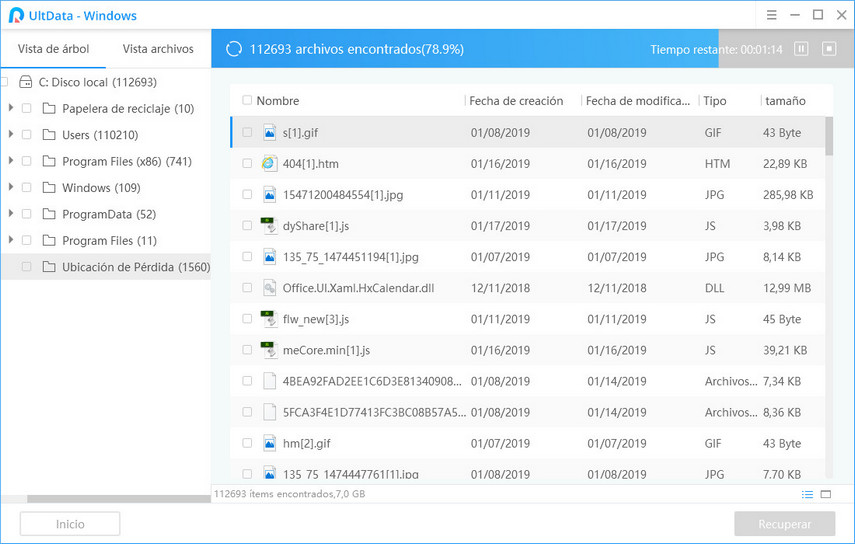Click the tree panel horizontal scrollbar
The width and height of the screenshot is (855, 544).
click(119, 499)
